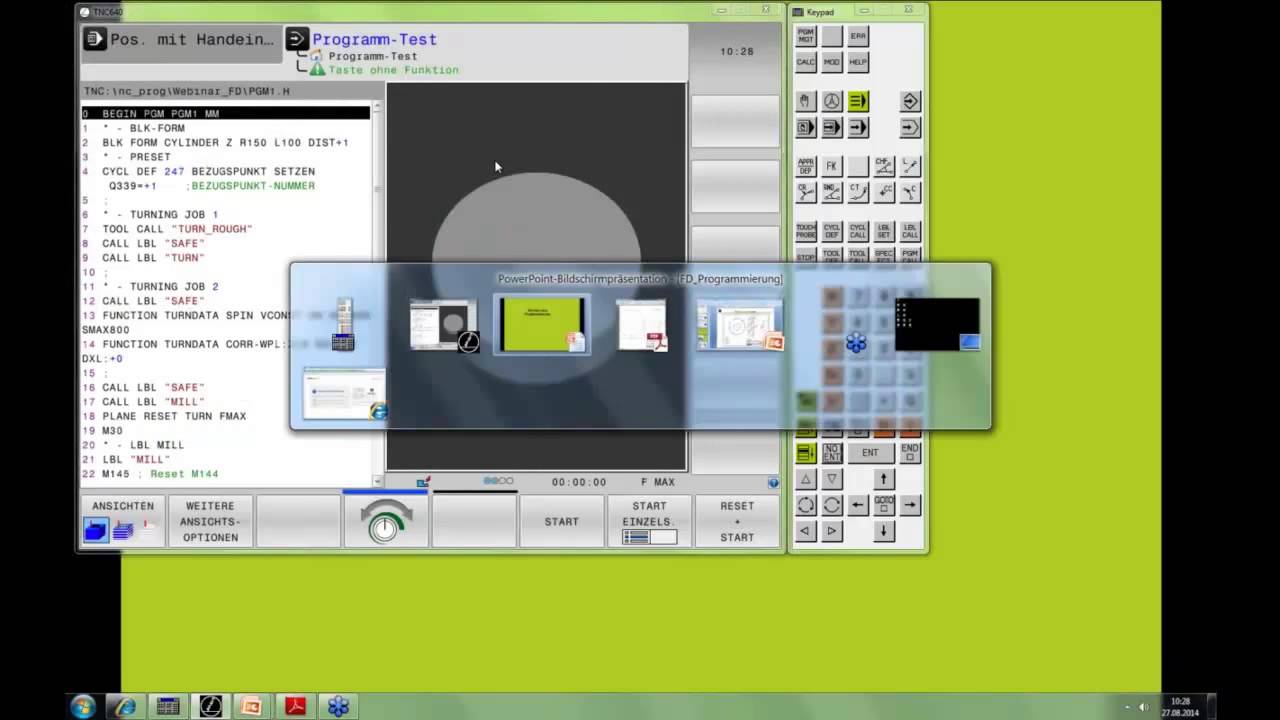Screen dimensions: 1280x720
Task: Click APPR DEP key on Keypad
Action: click(x=805, y=166)
